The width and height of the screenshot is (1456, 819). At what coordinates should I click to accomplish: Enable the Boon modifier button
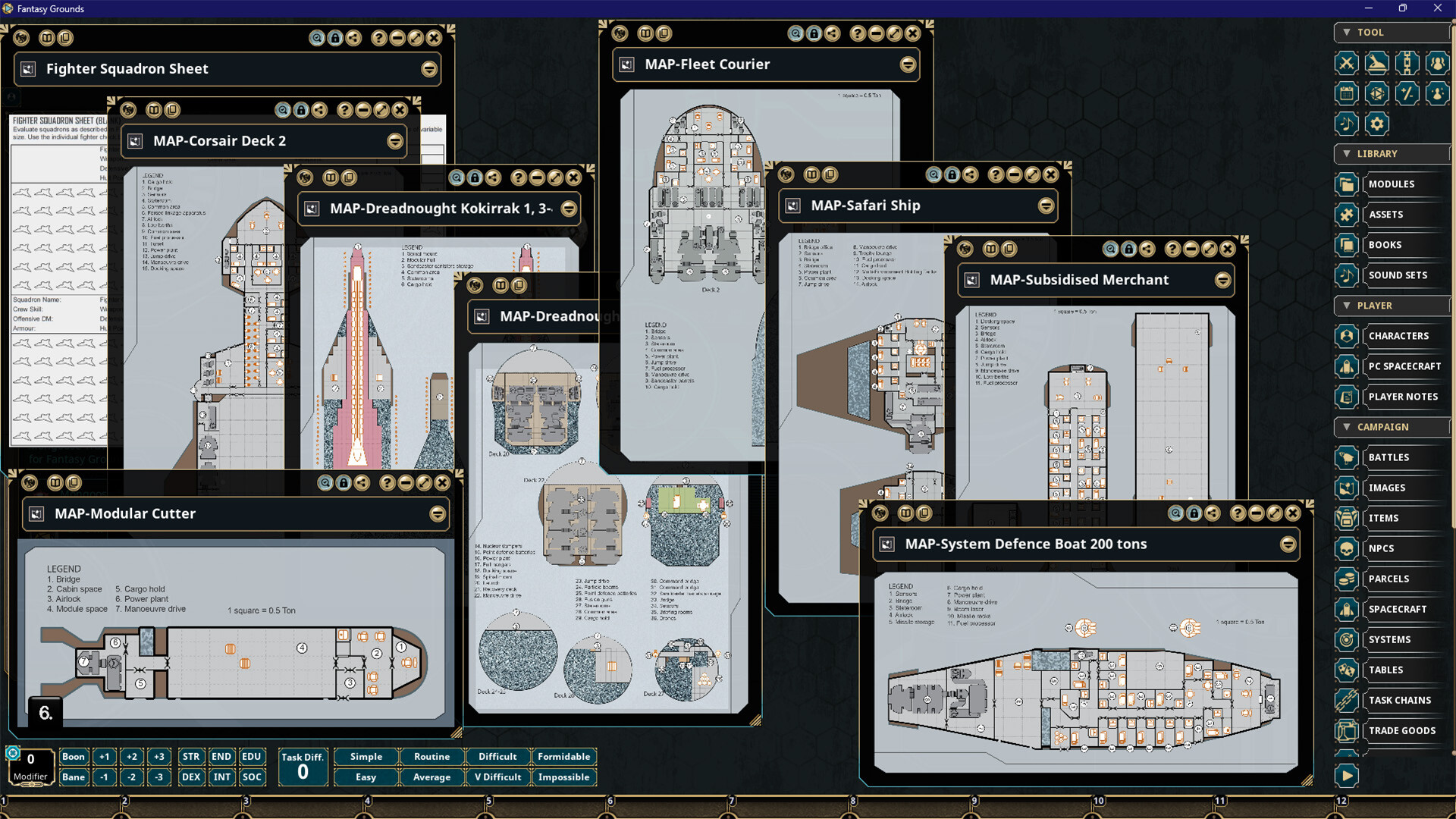(x=74, y=756)
